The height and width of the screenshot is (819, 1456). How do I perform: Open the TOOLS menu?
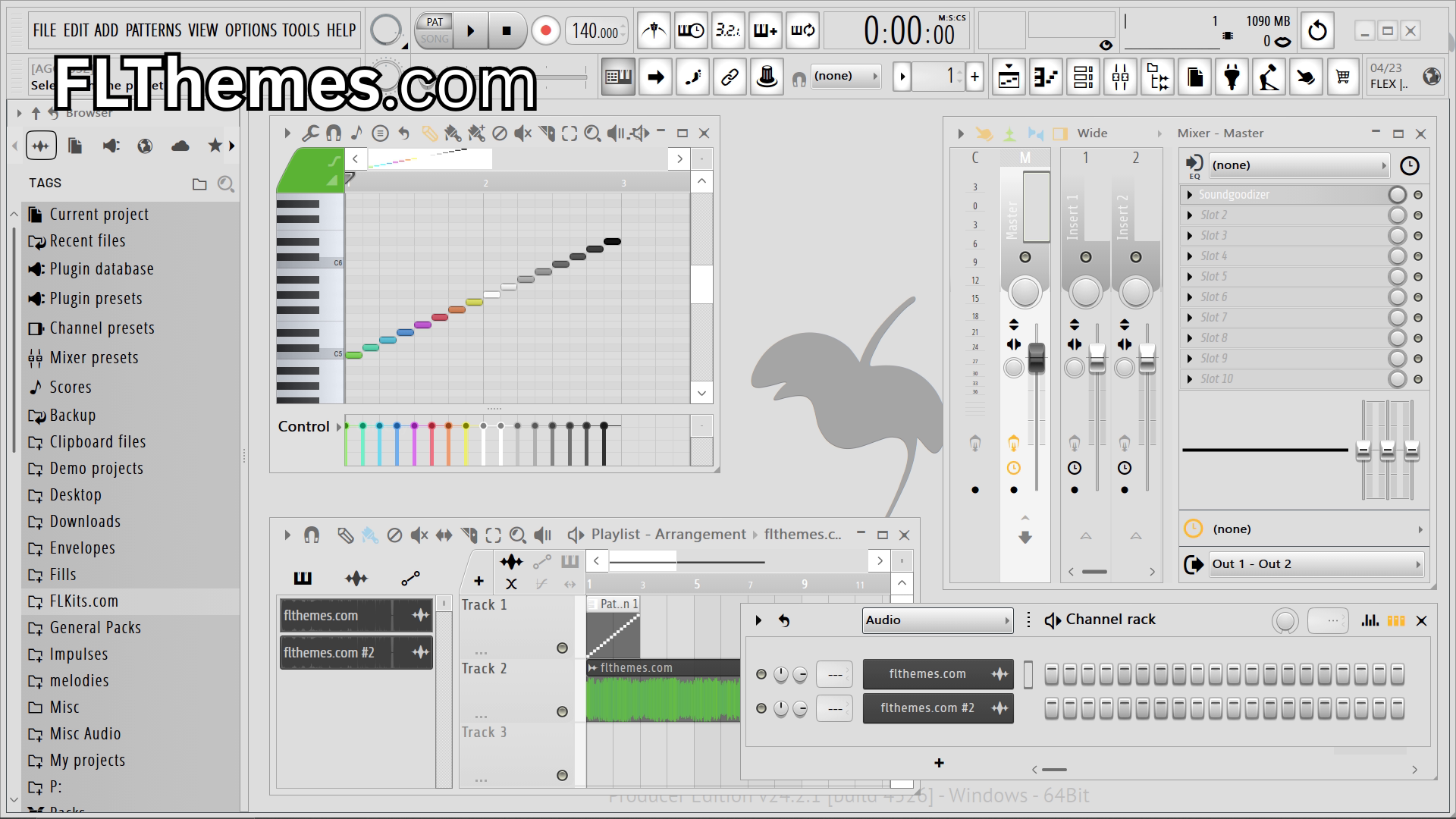coord(301,30)
